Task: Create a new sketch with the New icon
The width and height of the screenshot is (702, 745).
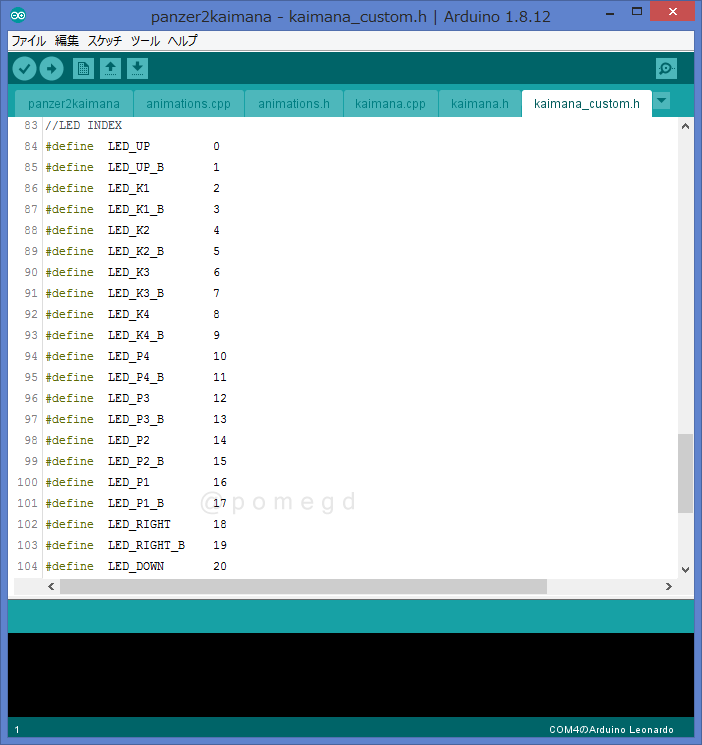Action: tap(83, 69)
